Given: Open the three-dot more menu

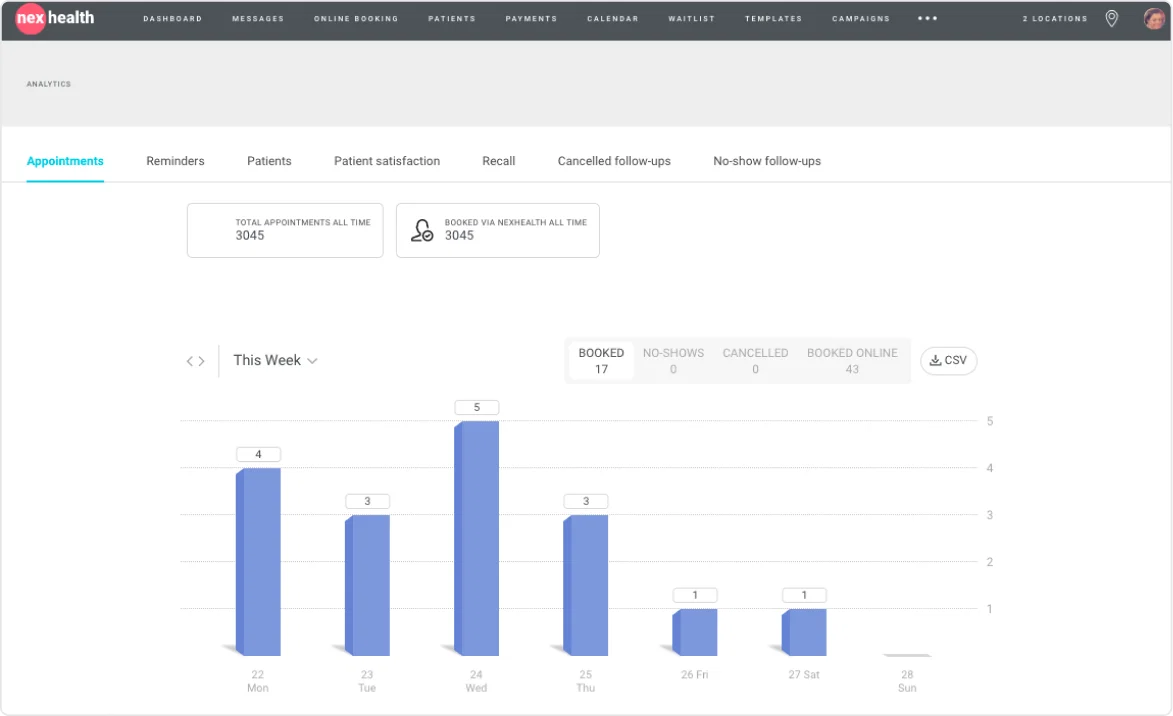Looking at the screenshot, I should coord(927,19).
